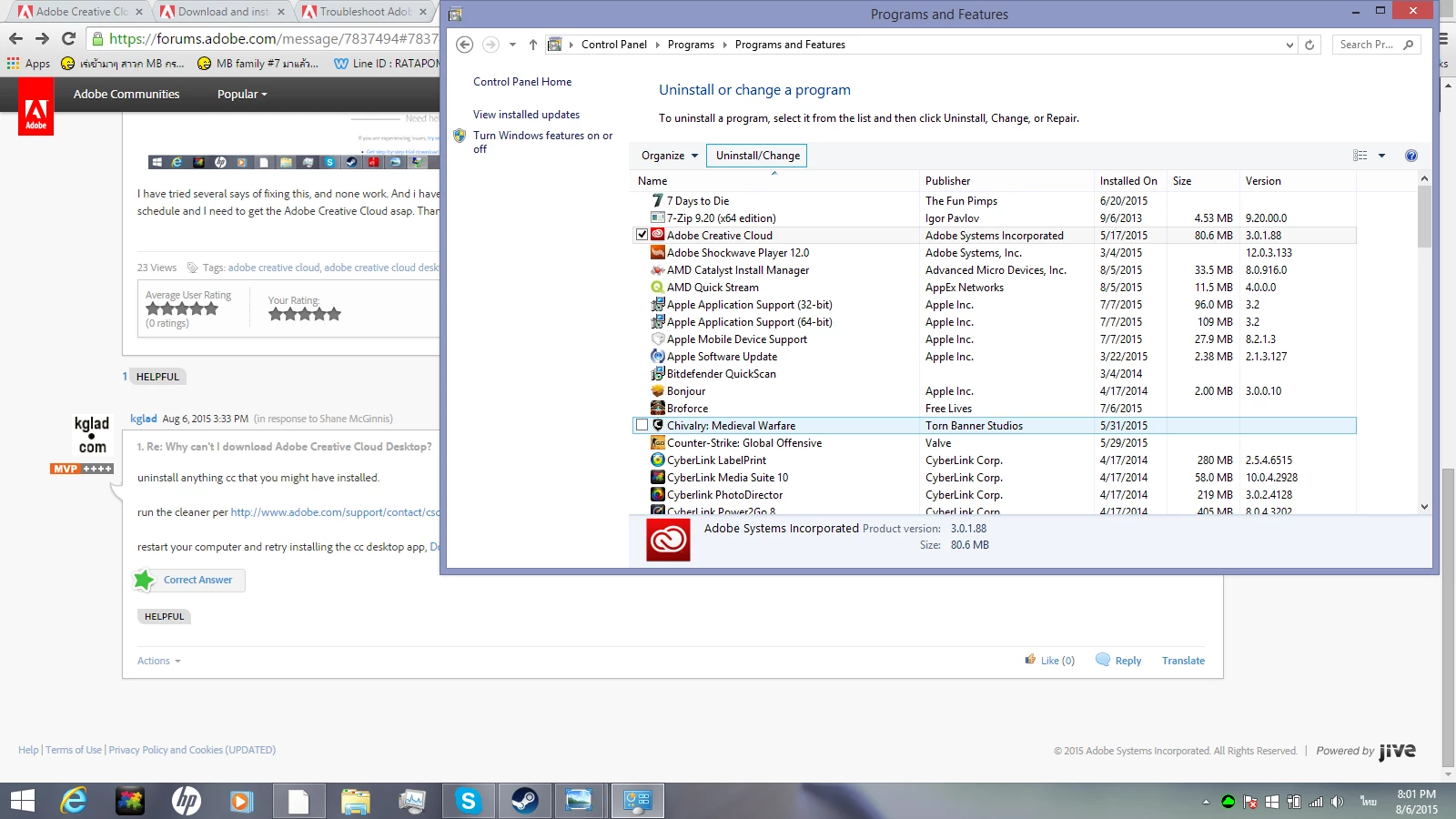Click the Reload button in Chrome
Screen dimensions: 1456x819
tap(68, 38)
